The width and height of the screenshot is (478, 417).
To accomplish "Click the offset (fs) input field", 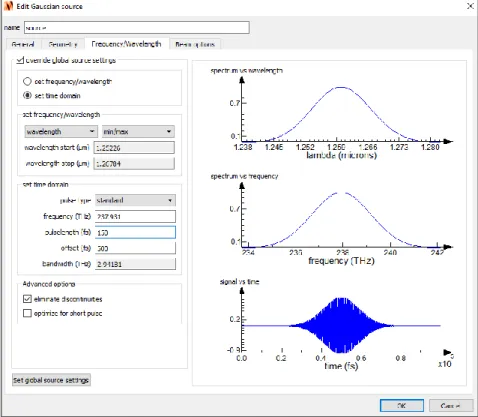I will click(135, 248).
